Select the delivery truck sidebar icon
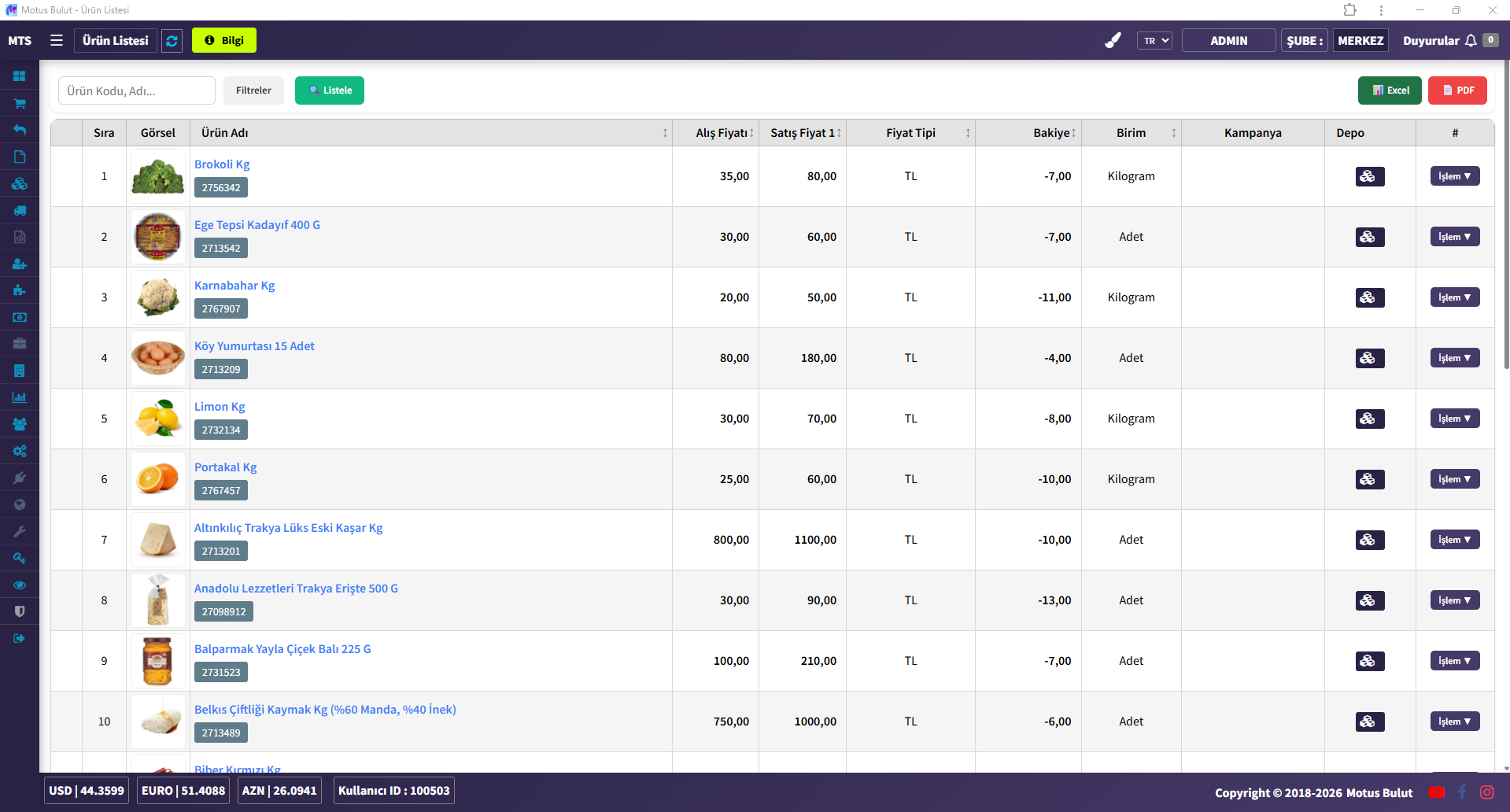 coord(20,210)
